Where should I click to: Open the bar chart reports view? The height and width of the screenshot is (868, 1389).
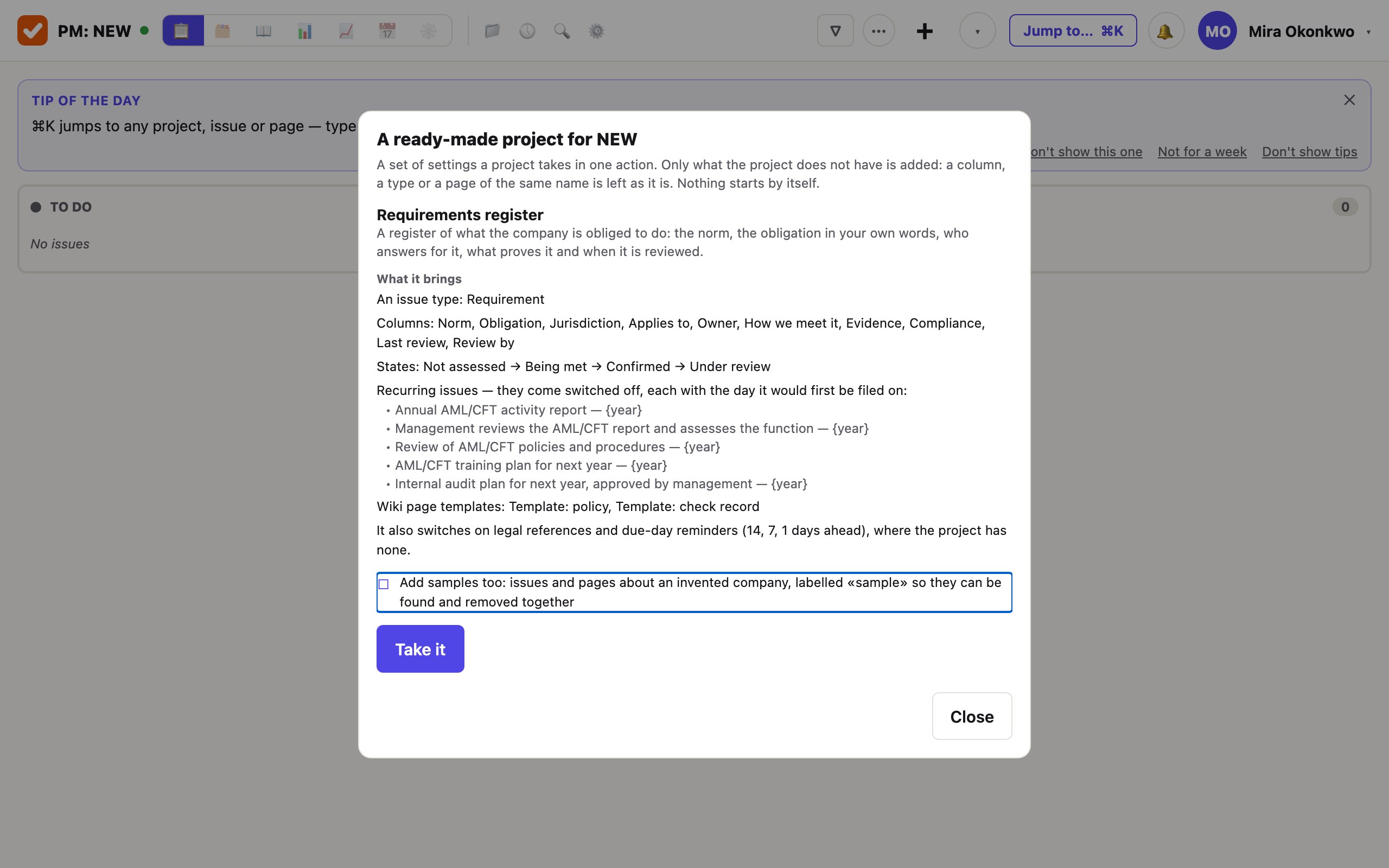(305, 31)
